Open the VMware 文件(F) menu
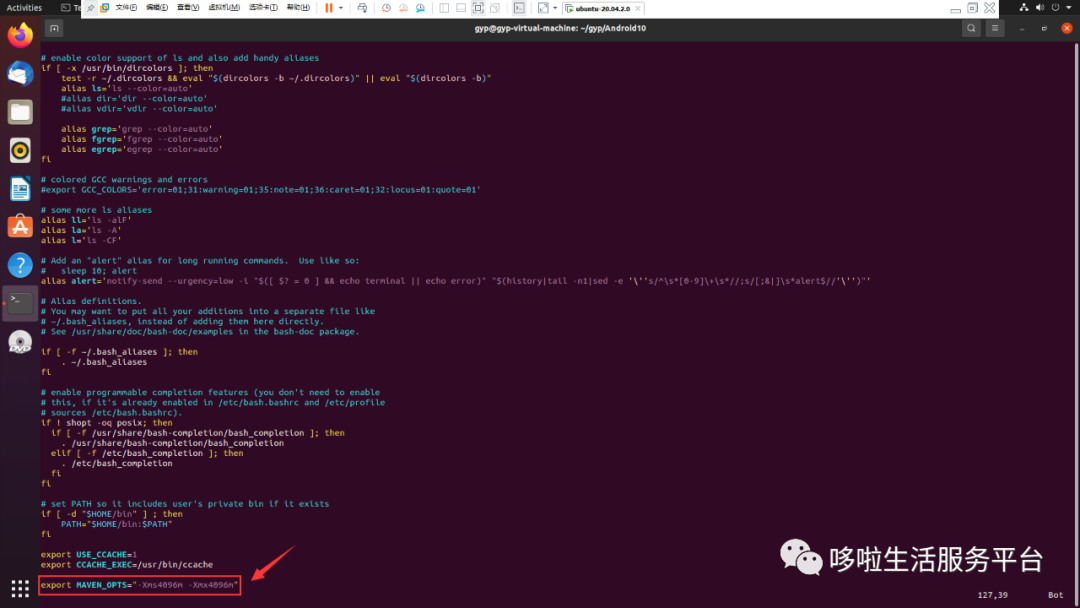The height and width of the screenshot is (608, 1080). (126, 8)
